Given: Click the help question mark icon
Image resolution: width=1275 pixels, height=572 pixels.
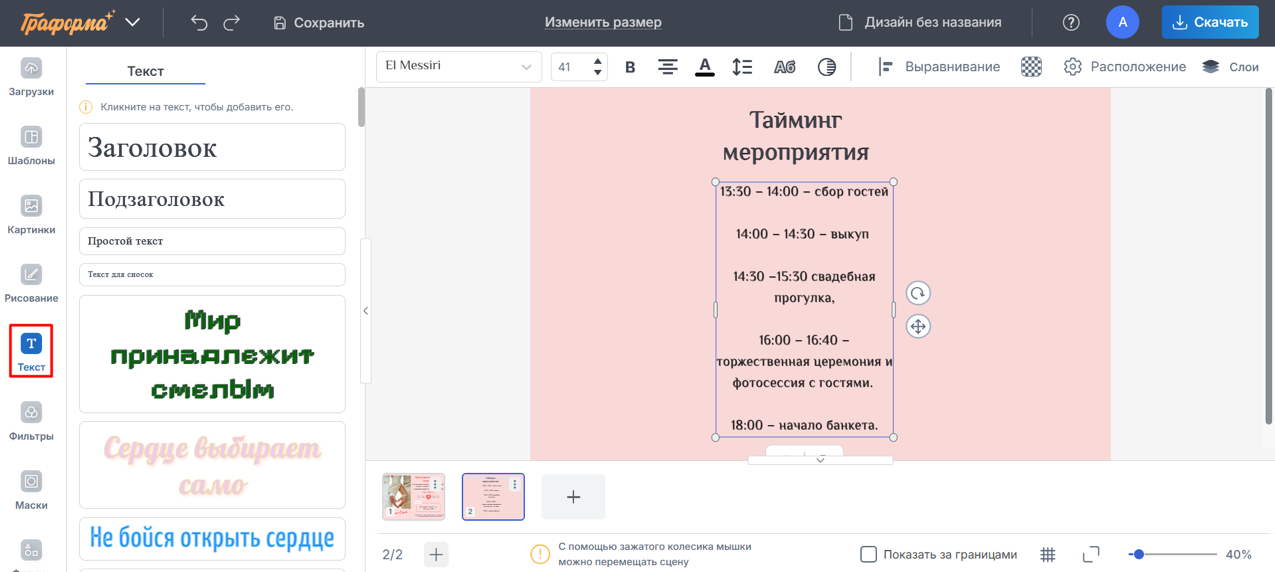Looking at the screenshot, I should click(1071, 22).
